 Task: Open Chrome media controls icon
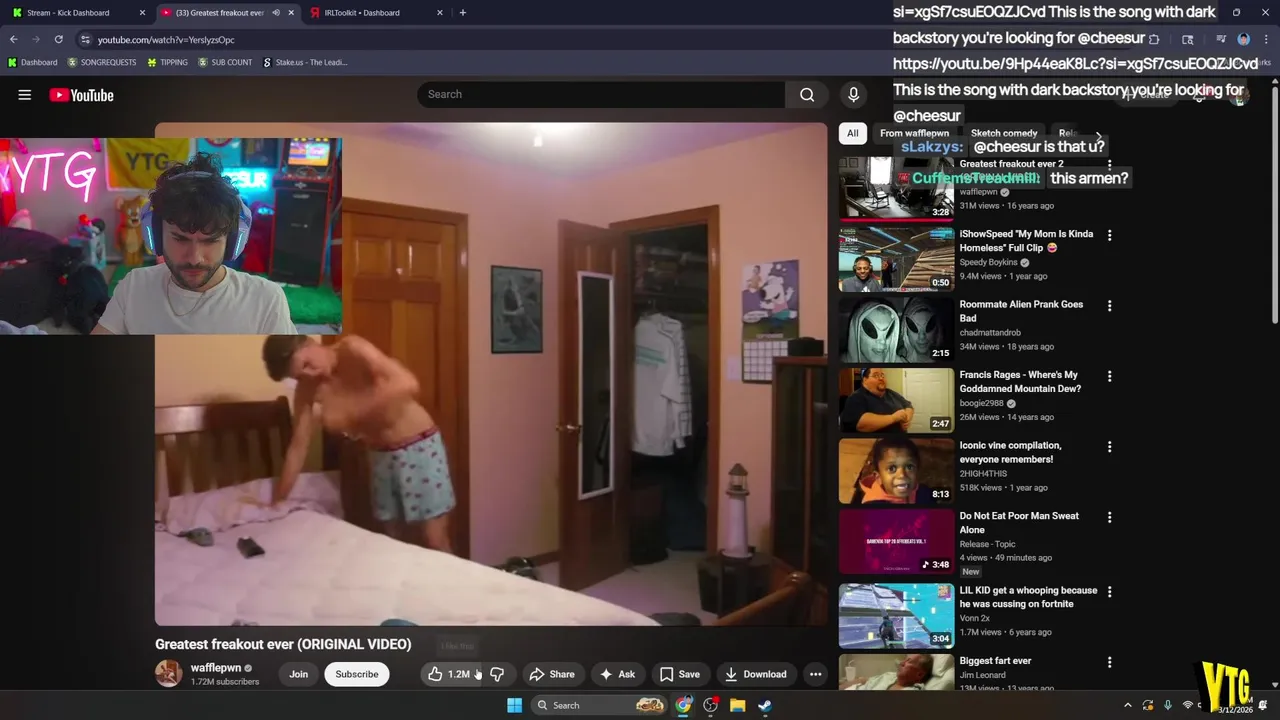click(x=1220, y=39)
